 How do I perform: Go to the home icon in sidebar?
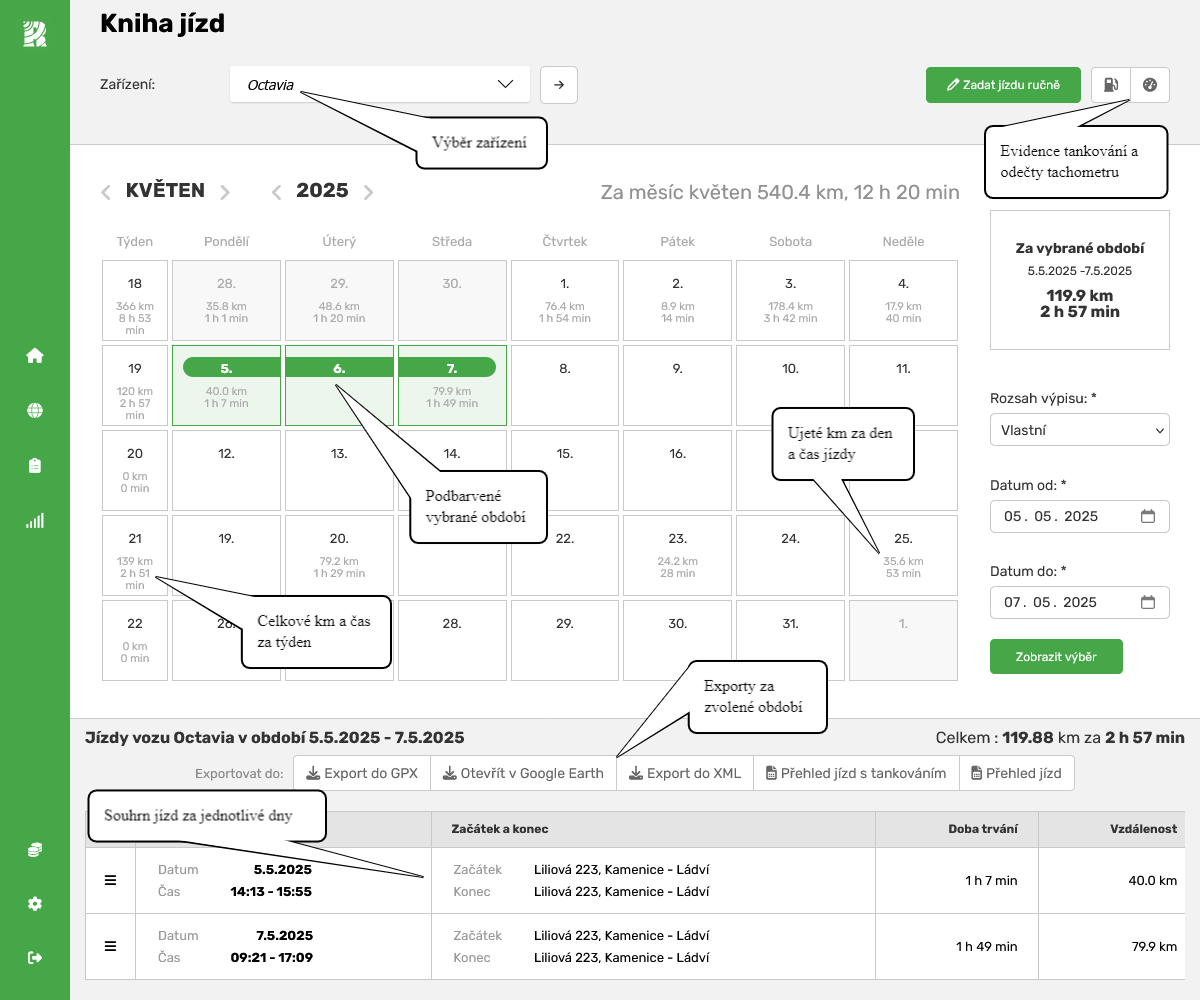coord(35,356)
